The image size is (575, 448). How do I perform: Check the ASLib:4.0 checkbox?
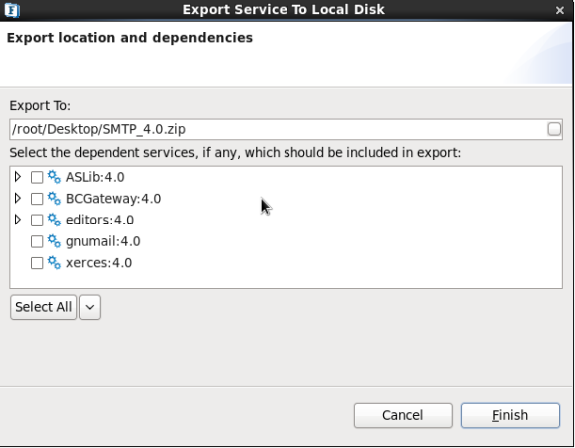click(x=37, y=177)
